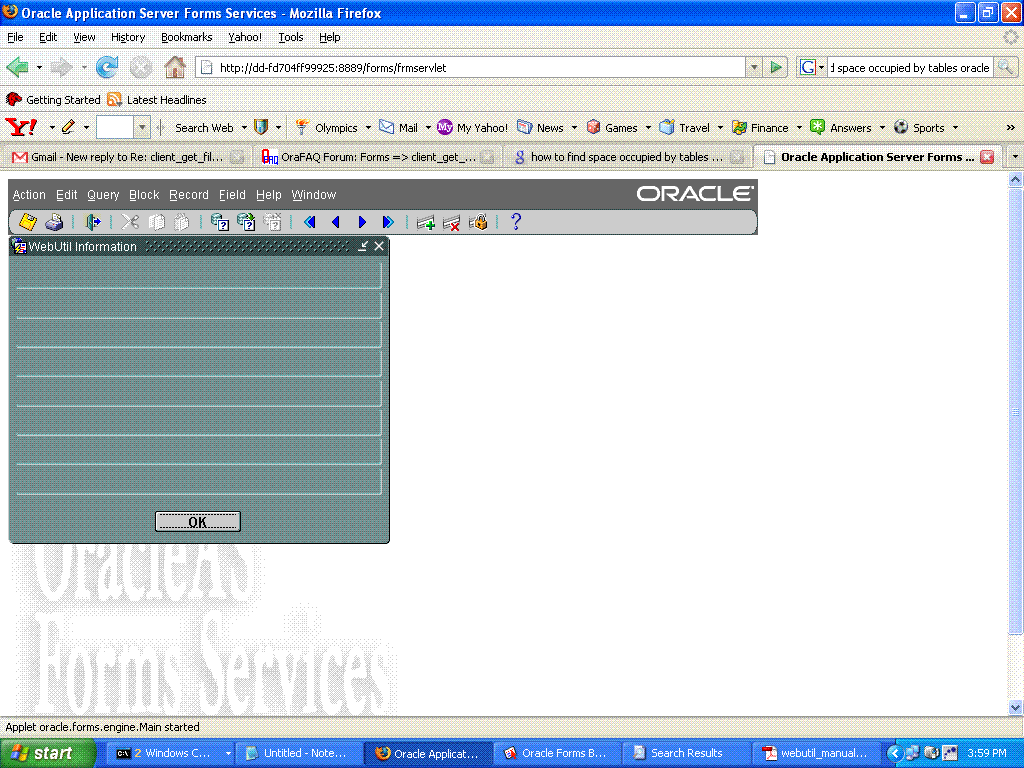This screenshot has width=1024, height=768.
Task: Click the Print icon in Forms toolbar
Action: coord(54,222)
